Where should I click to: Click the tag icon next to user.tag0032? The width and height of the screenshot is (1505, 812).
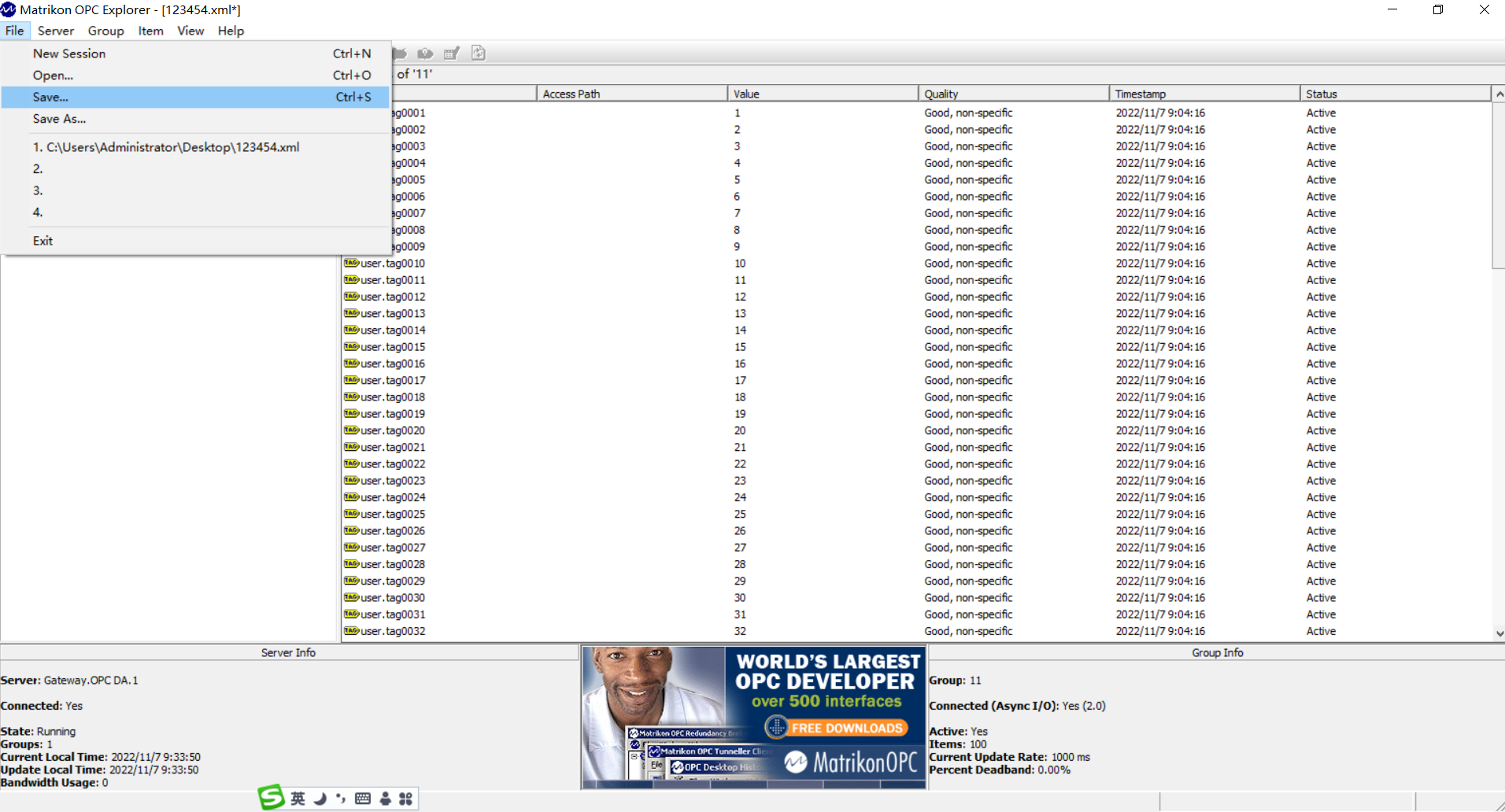pyautogui.click(x=351, y=631)
